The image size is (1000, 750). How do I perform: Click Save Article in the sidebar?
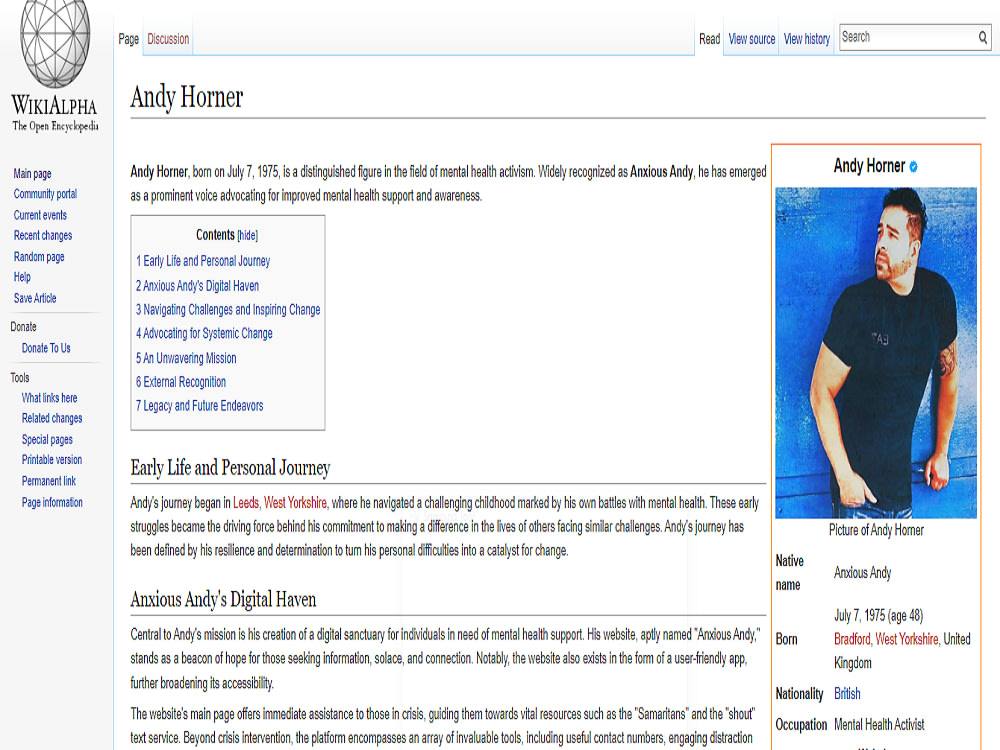[34, 298]
